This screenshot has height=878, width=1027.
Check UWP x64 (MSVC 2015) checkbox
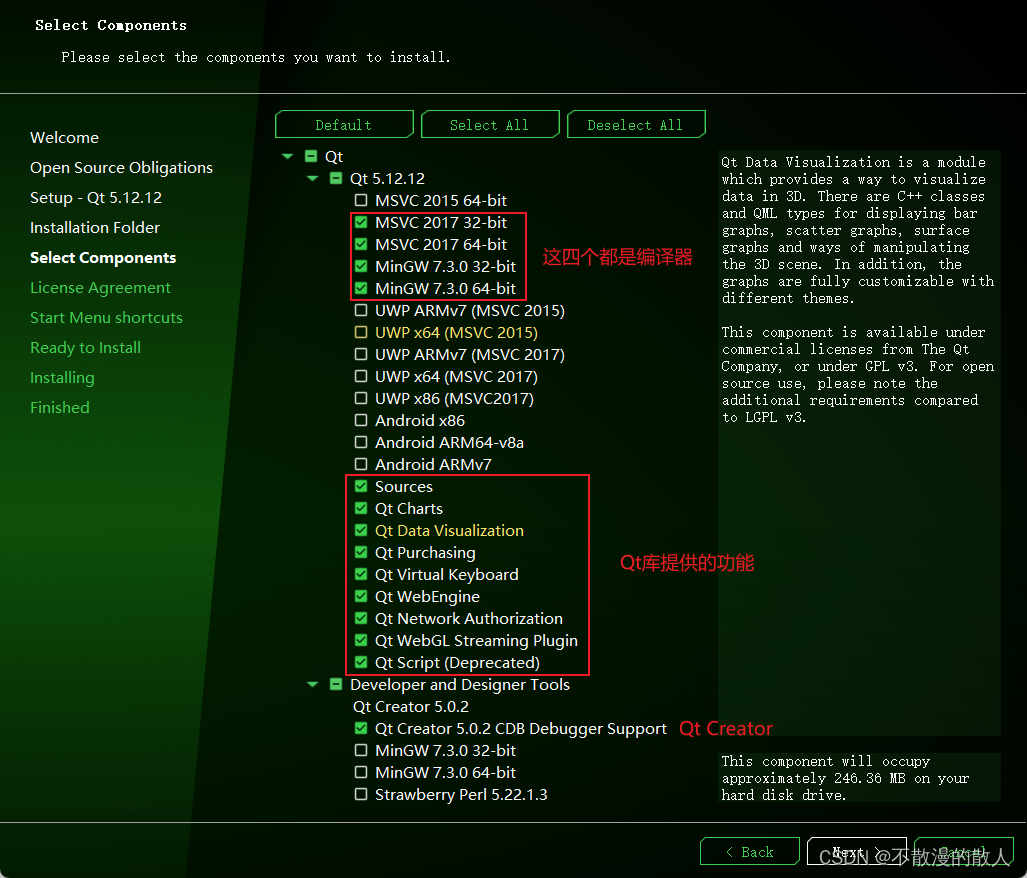[361, 332]
